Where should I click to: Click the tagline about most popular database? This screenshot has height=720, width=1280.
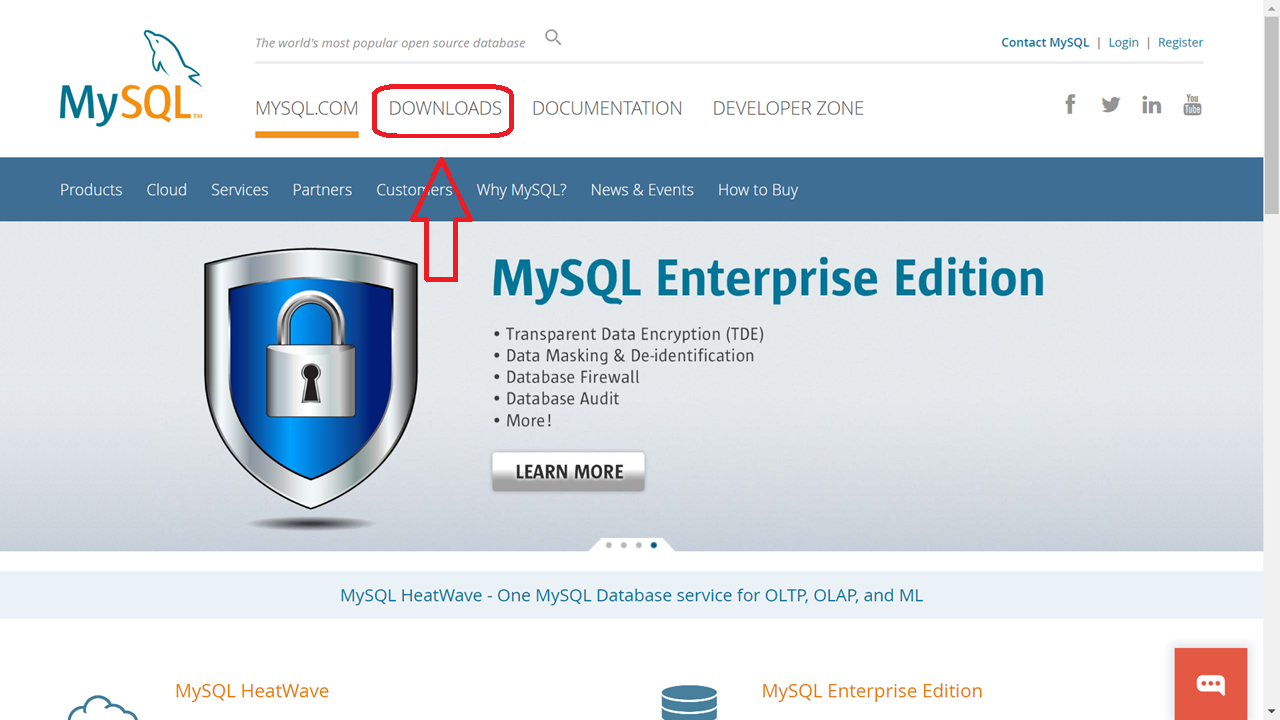[390, 43]
